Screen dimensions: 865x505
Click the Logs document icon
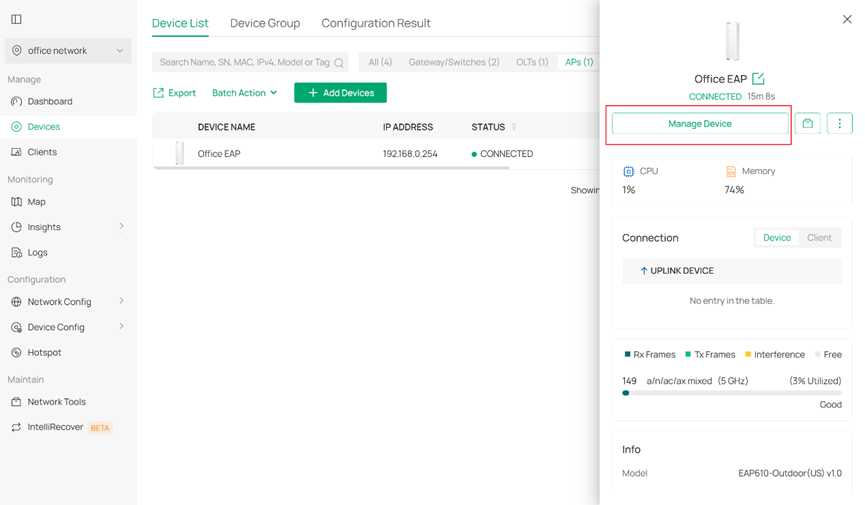(17, 253)
